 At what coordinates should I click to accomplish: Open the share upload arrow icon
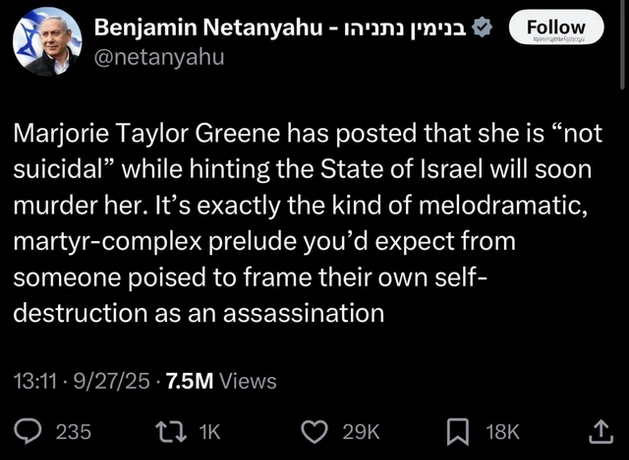[601, 432]
